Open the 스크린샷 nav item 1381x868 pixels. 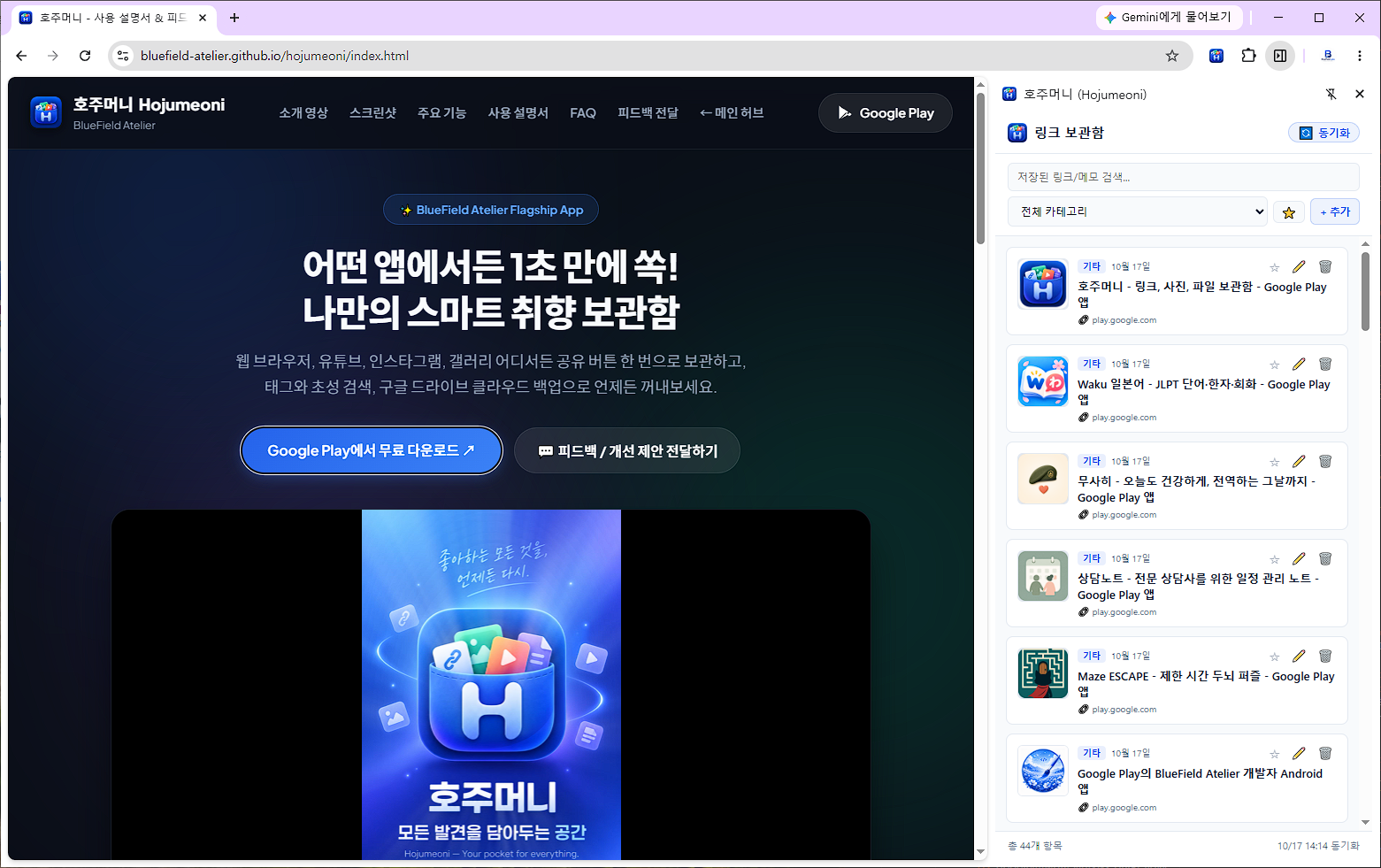[x=372, y=113]
